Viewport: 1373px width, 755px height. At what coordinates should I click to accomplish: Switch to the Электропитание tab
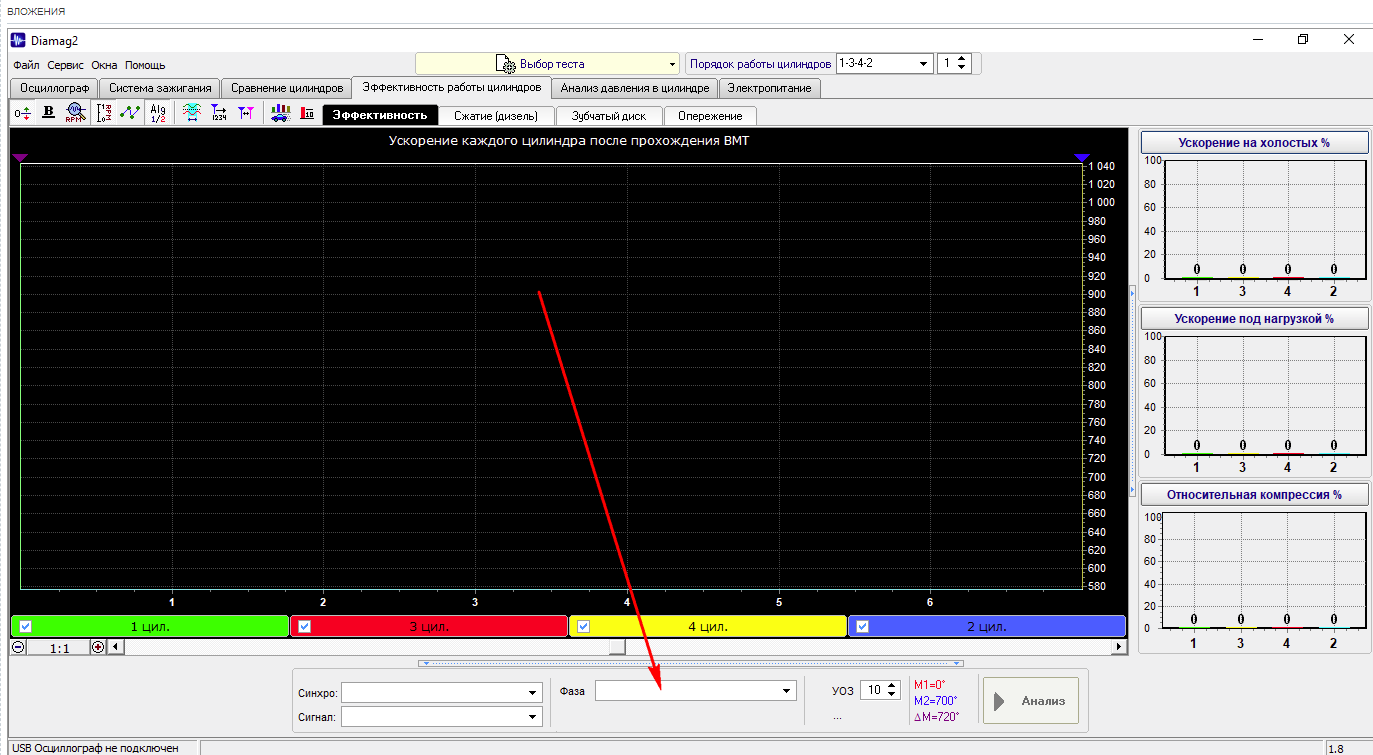tap(770, 88)
